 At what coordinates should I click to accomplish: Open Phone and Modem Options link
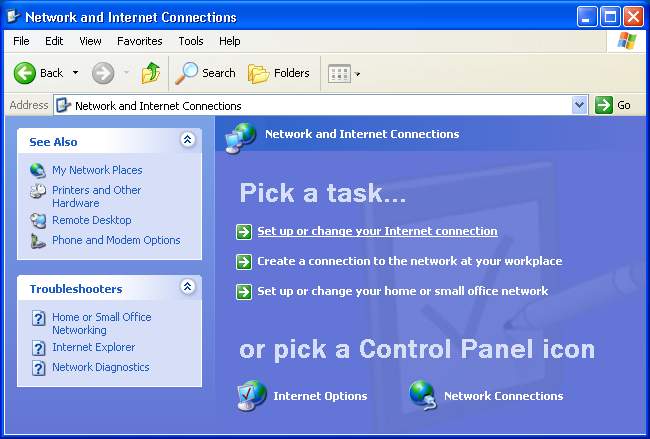point(116,240)
